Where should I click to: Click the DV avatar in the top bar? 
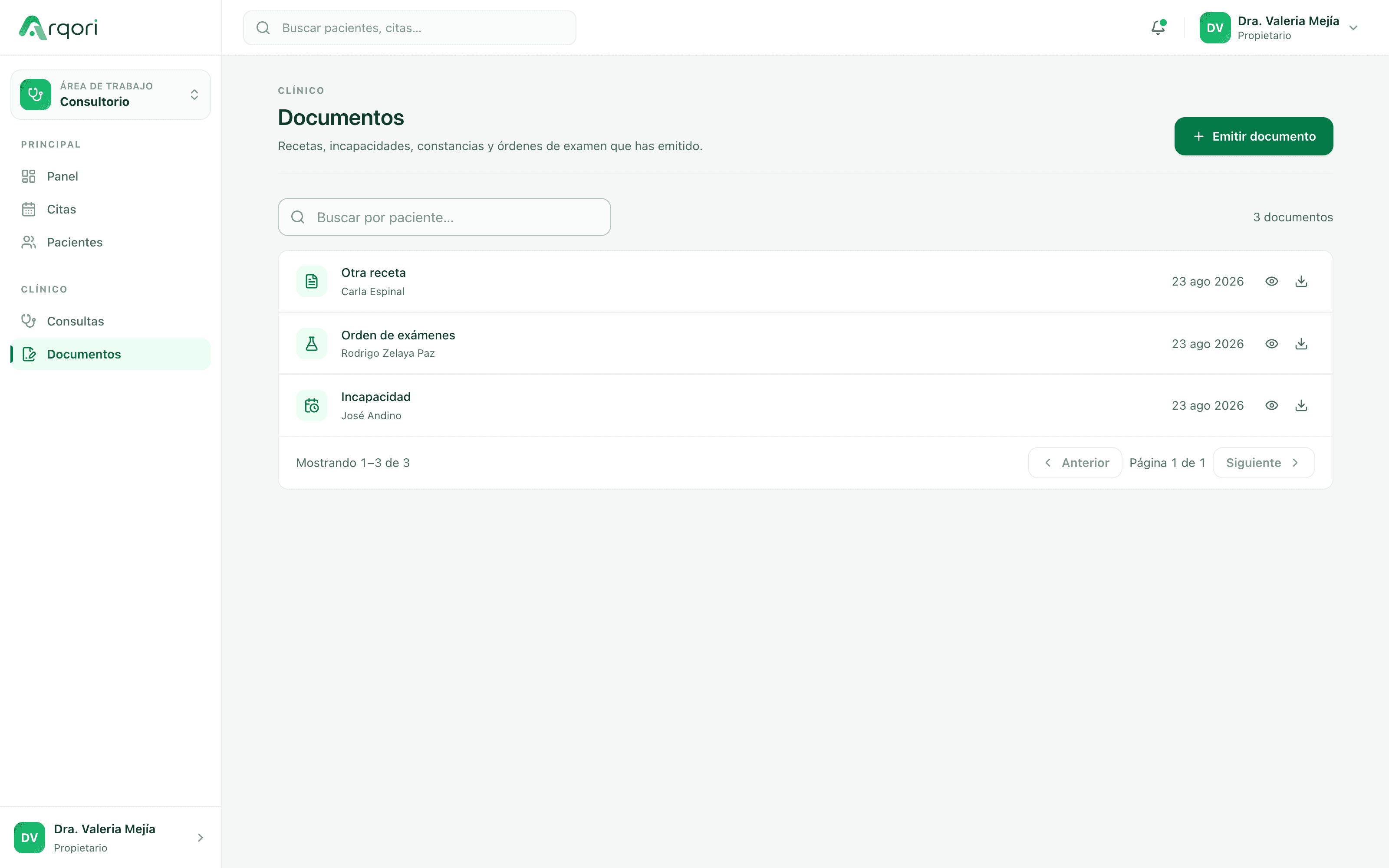[x=1215, y=27]
